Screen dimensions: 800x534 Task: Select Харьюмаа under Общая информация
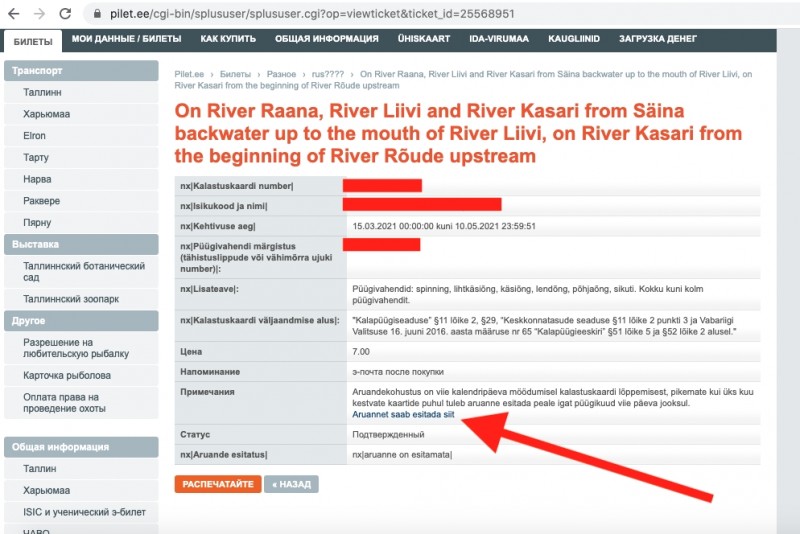click(x=46, y=490)
